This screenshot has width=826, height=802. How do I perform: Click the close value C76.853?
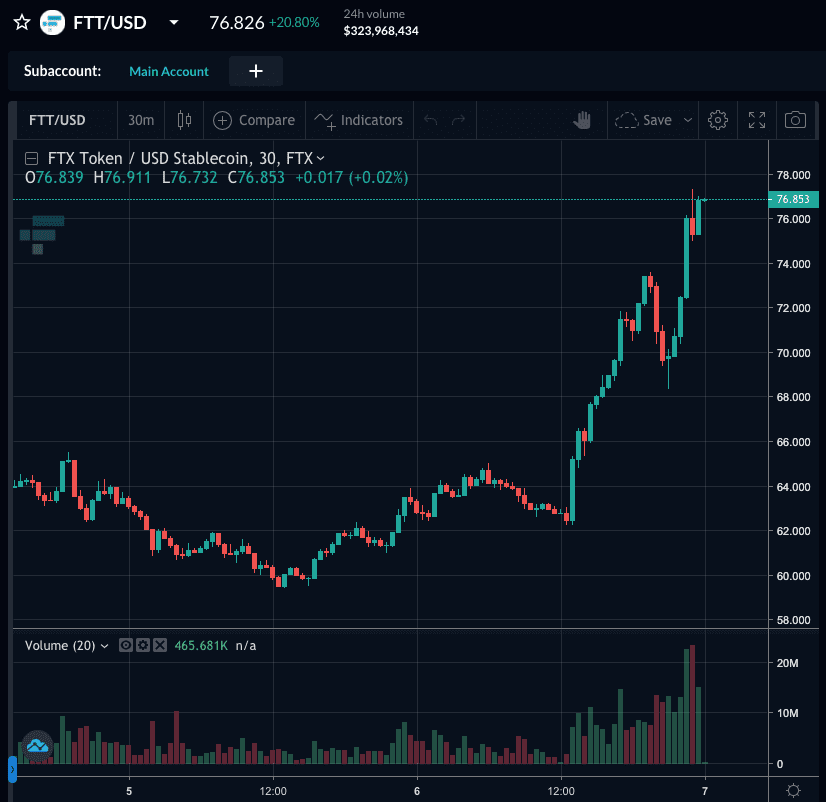[256, 178]
